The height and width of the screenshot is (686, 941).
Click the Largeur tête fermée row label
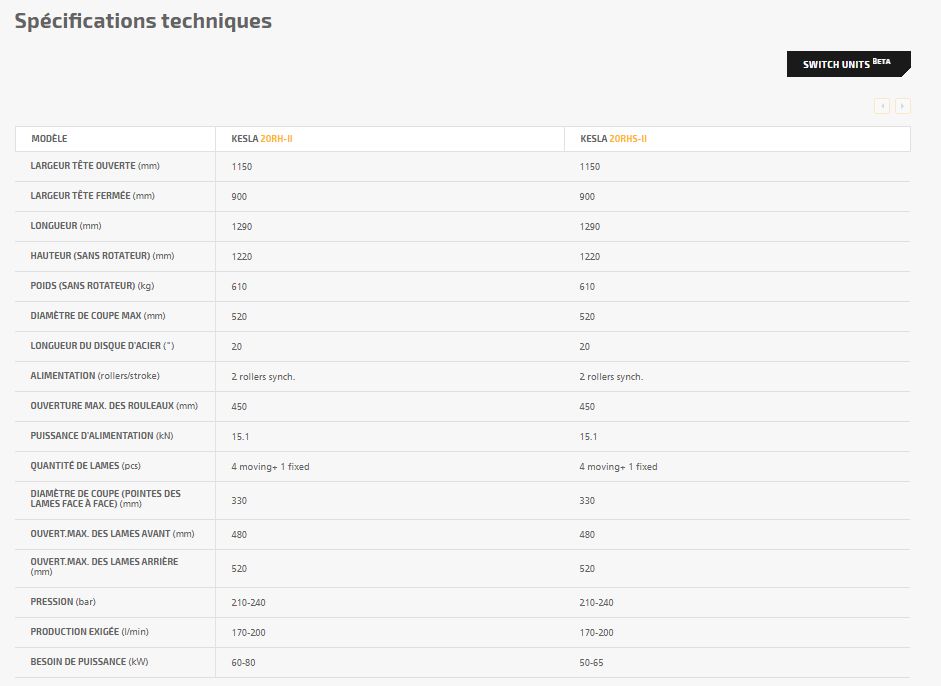93,196
